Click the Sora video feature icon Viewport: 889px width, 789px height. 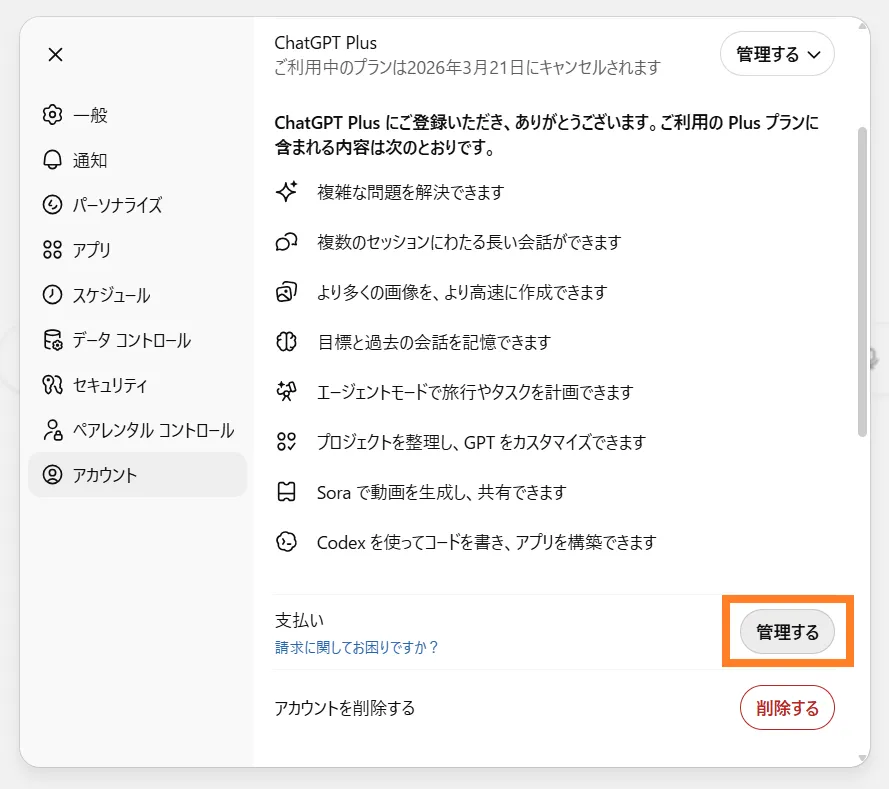click(x=287, y=492)
